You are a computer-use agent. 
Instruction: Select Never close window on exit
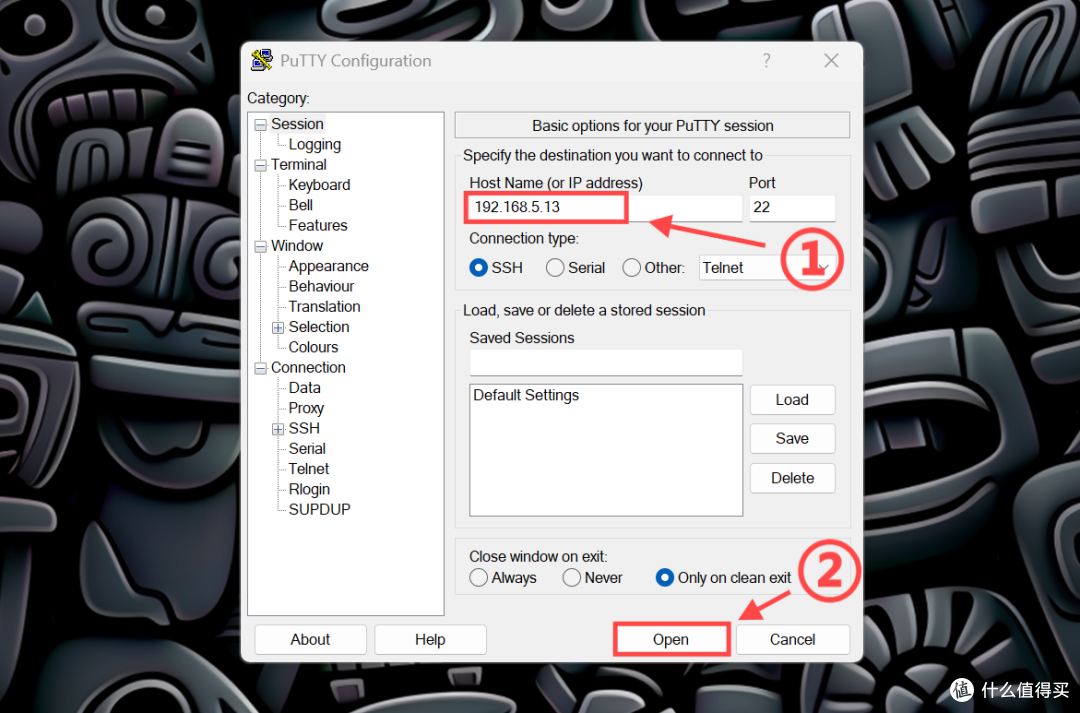571,577
